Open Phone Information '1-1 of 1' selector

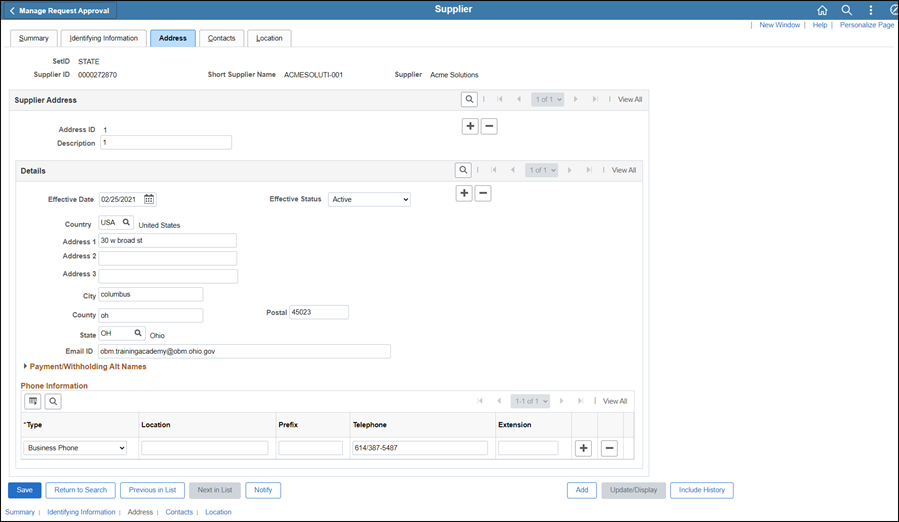pos(530,401)
